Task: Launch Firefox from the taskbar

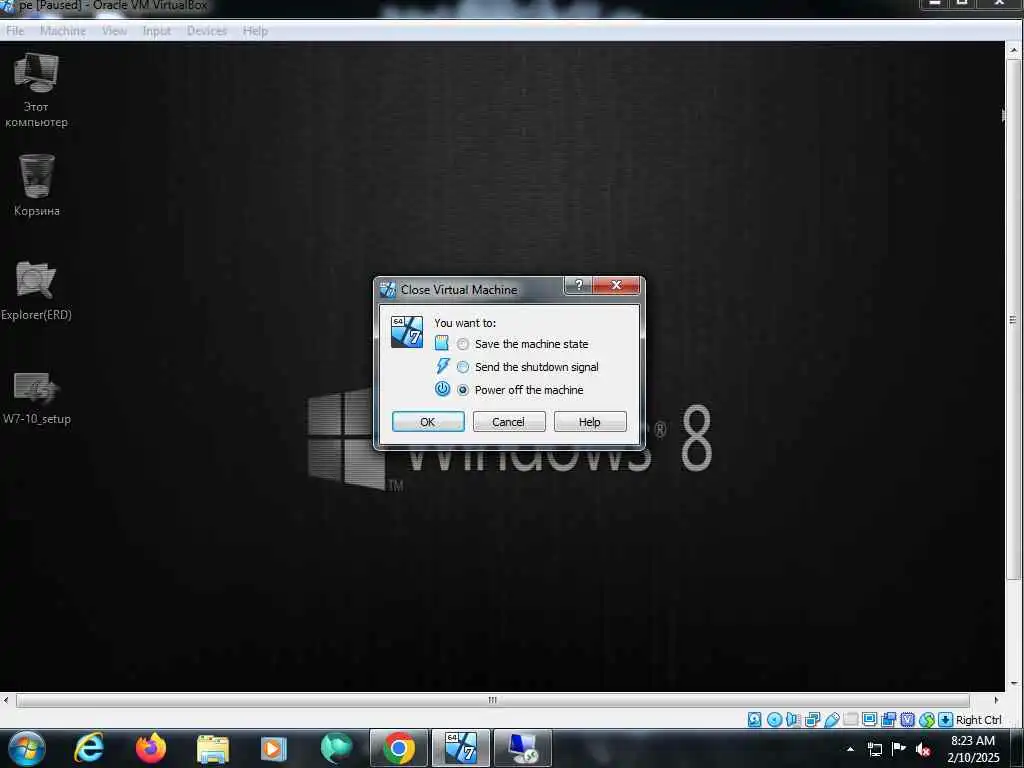Action: coord(151,748)
